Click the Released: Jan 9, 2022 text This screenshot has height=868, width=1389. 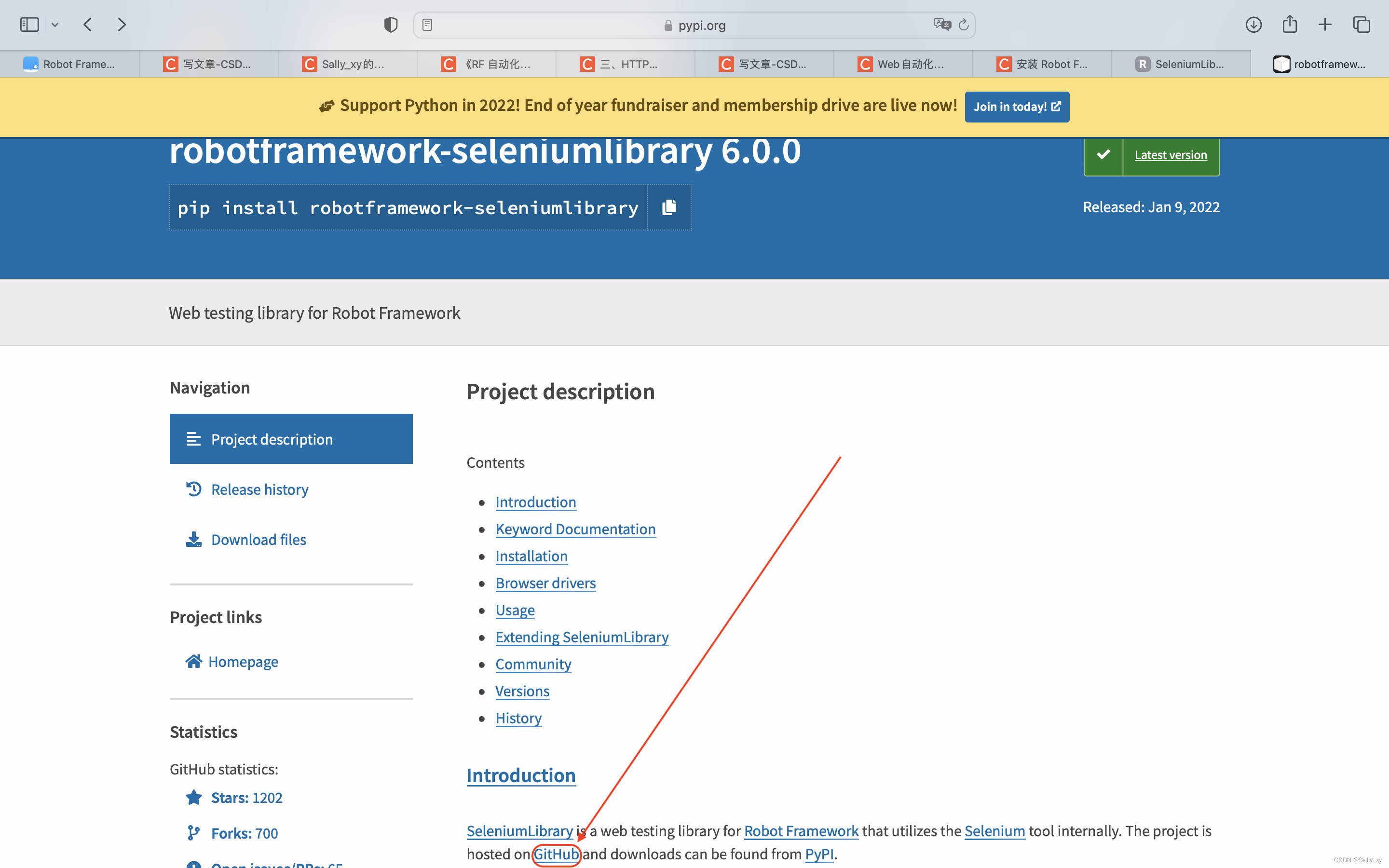pos(1151,207)
